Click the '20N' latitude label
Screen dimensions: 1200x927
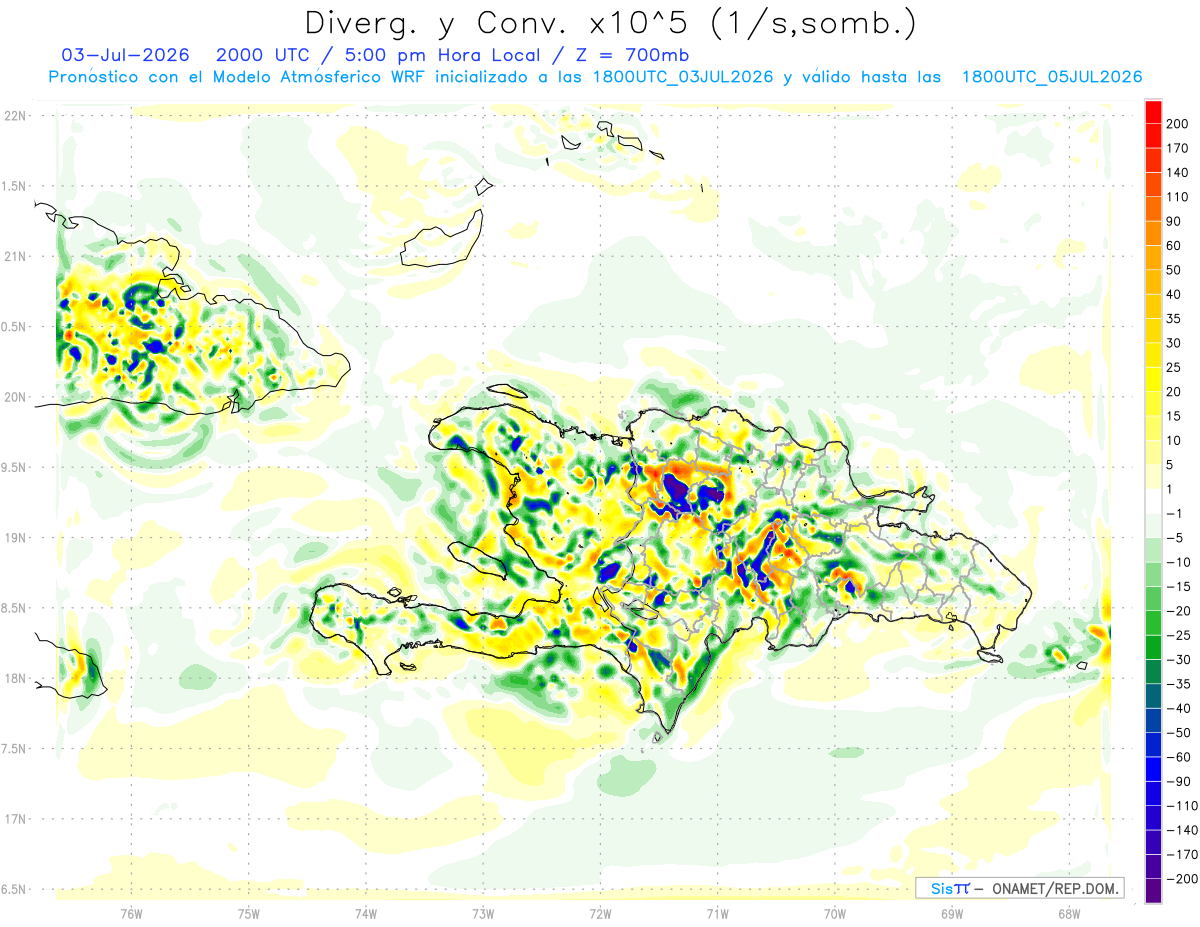tap(14, 397)
